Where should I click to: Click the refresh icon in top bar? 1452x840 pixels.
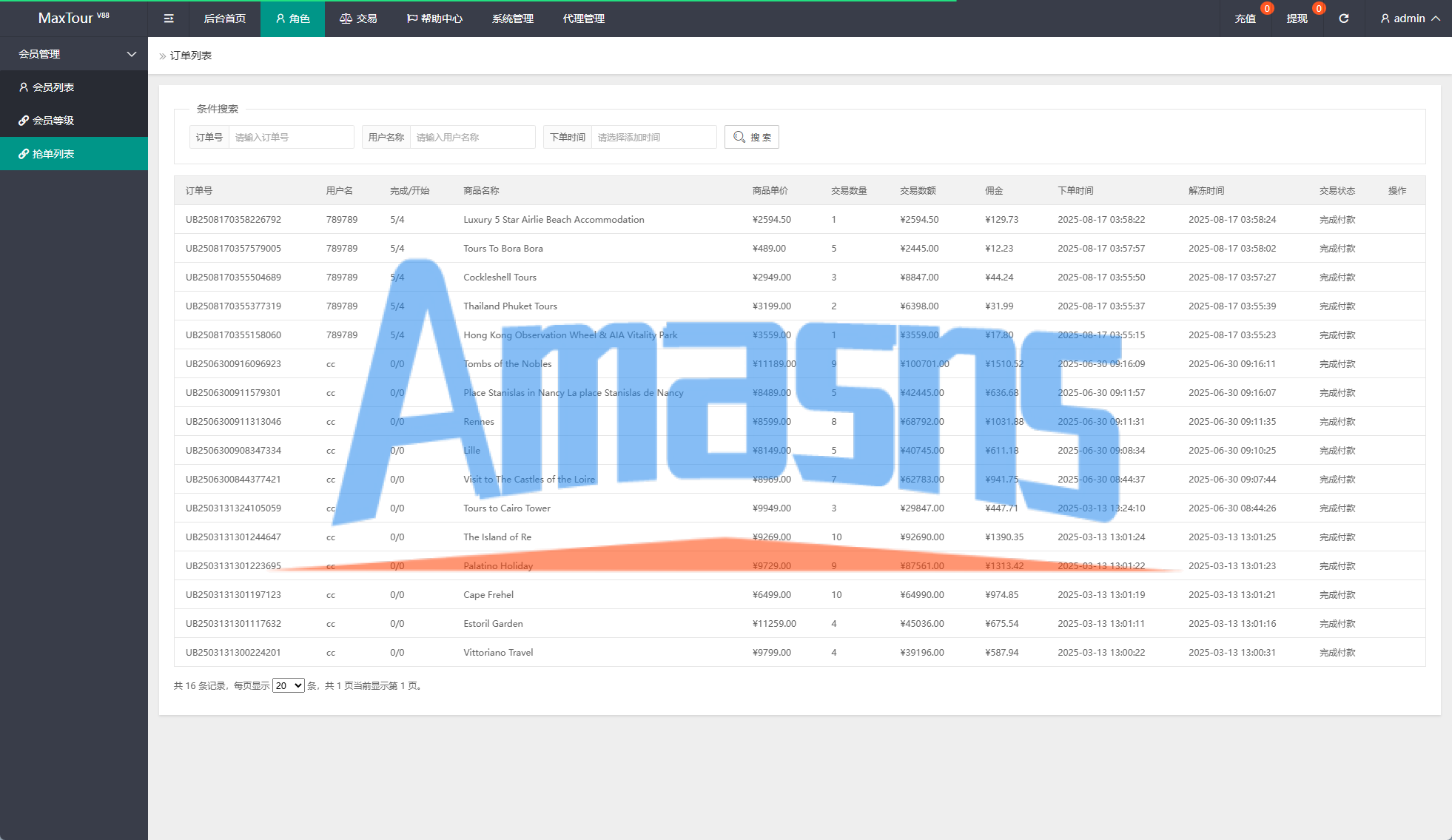[1343, 19]
